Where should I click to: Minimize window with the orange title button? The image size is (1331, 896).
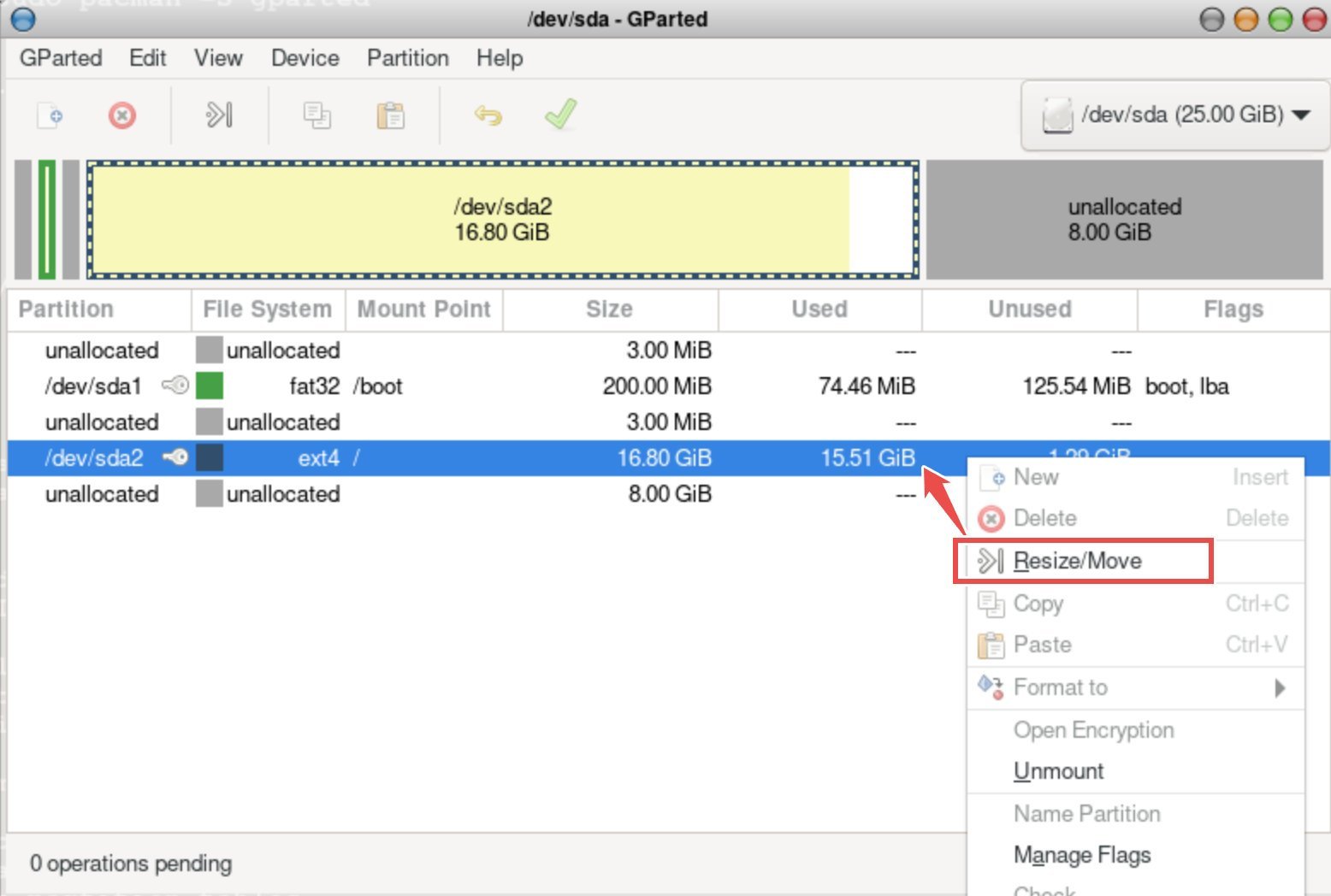pyautogui.click(x=1246, y=19)
